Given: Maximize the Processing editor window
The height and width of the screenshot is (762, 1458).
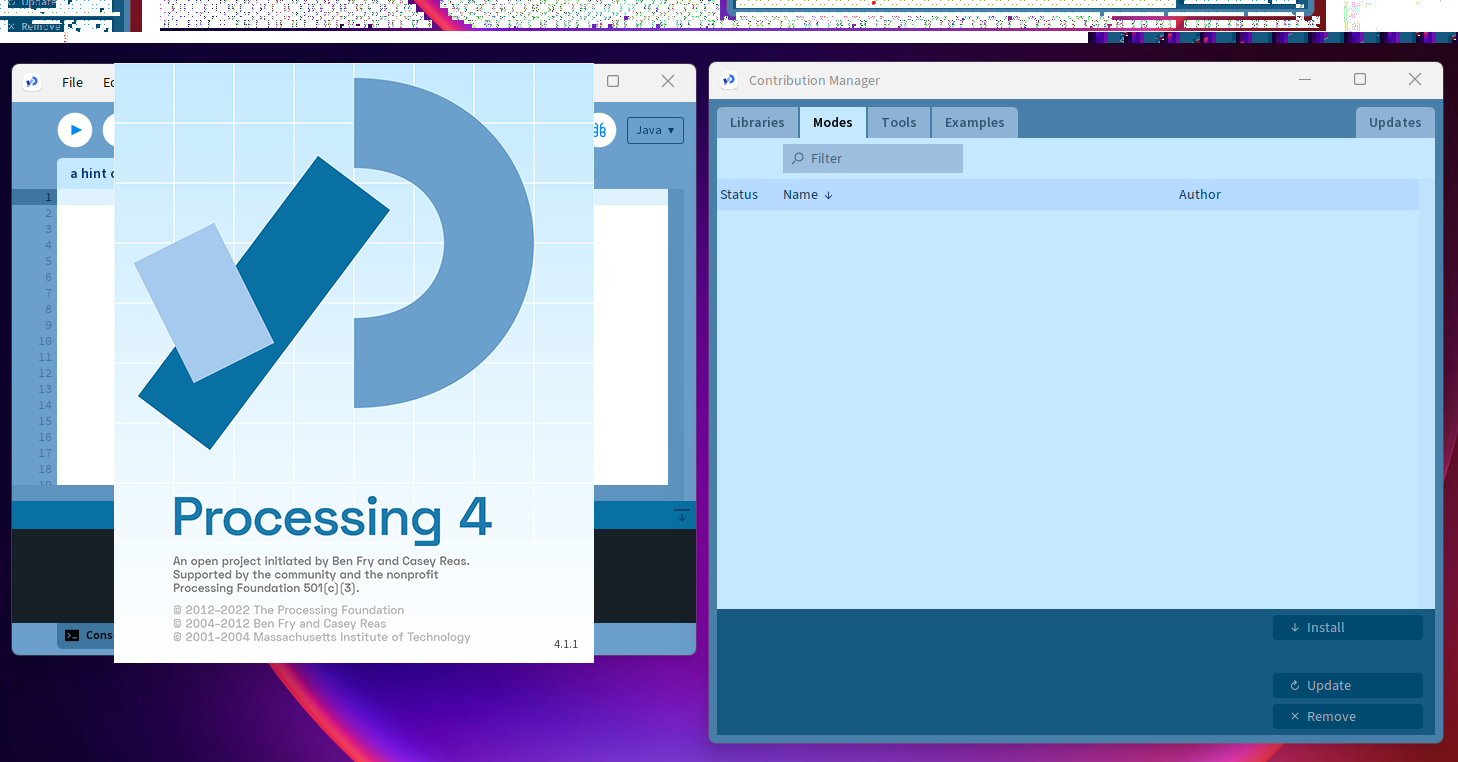Looking at the screenshot, I should (x=613, y=81).
